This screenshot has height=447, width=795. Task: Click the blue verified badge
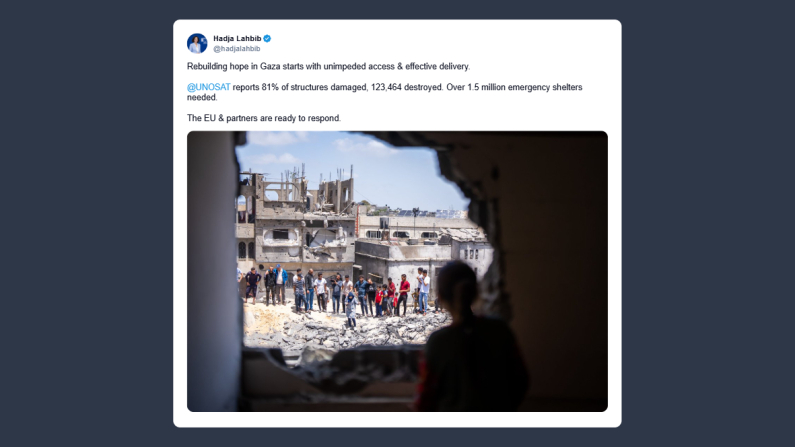[x=267, y=39]
